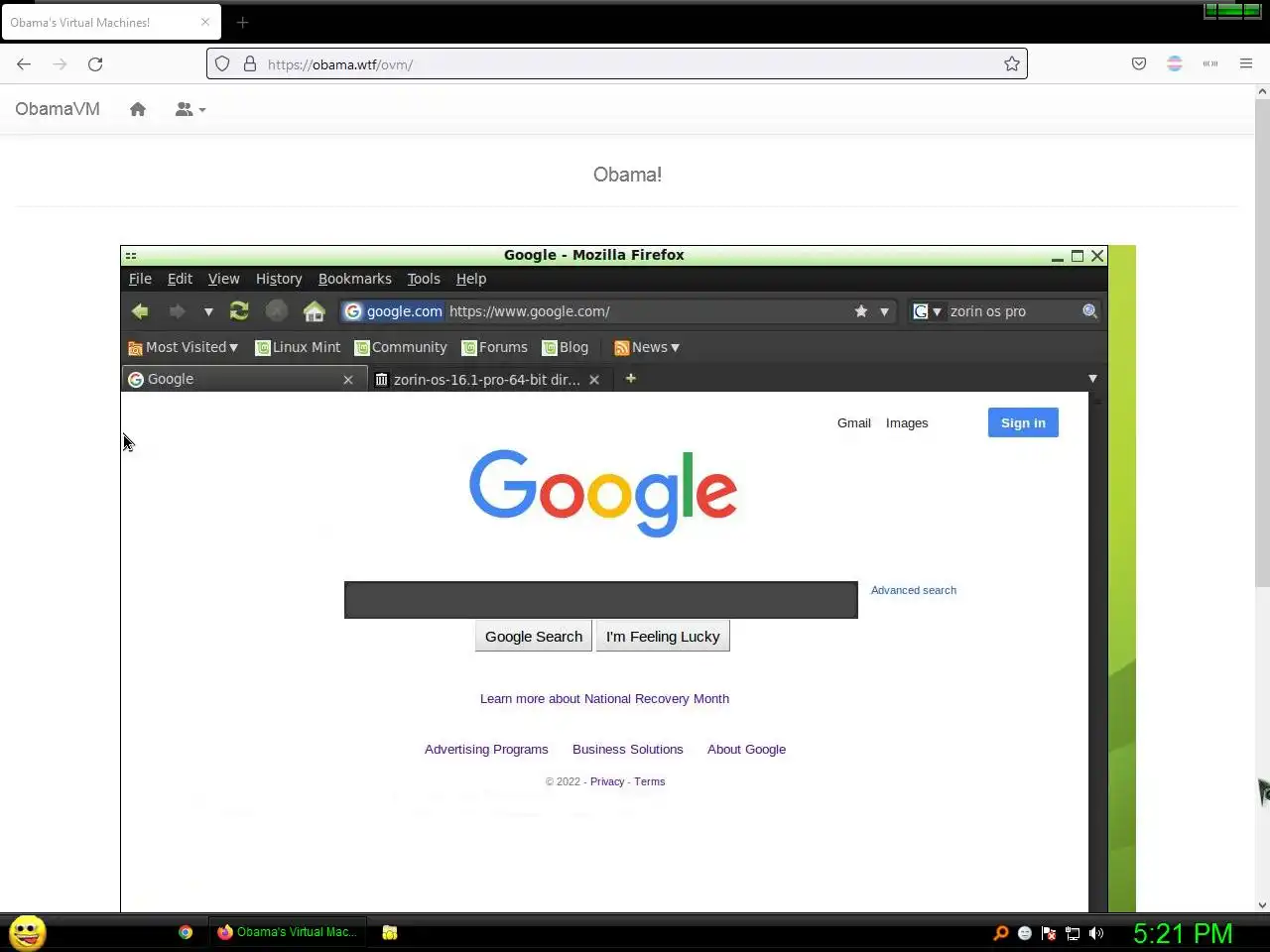This screenshot has height=952, width=1270.
Task: Open the Pocket save icon
Action: tap(1139, 64)
